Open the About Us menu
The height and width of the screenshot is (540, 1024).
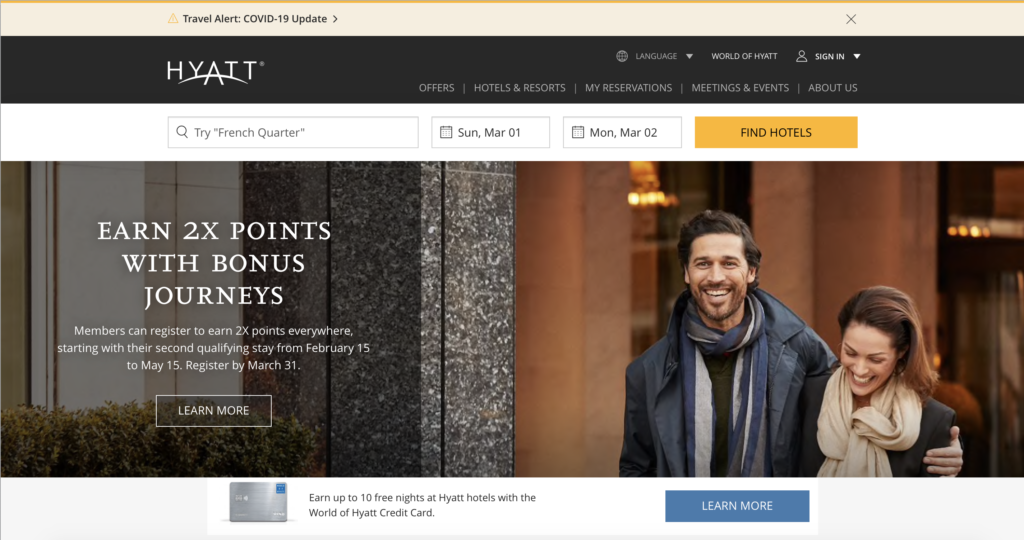(833, 87)
